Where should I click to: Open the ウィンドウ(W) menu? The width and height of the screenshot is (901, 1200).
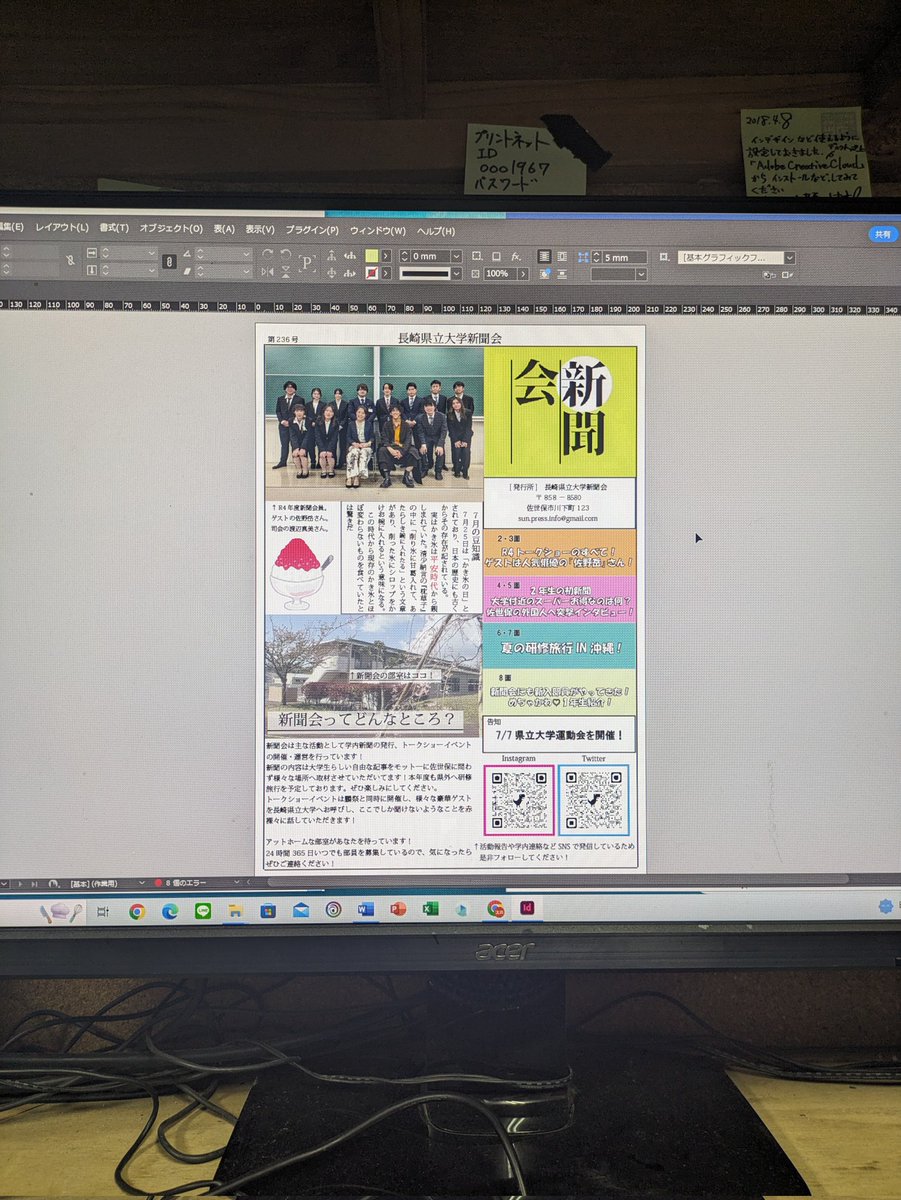coord(377,231)
